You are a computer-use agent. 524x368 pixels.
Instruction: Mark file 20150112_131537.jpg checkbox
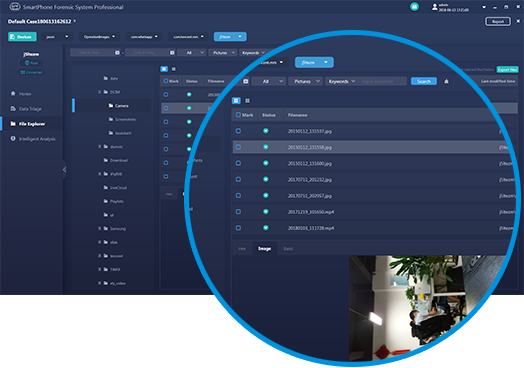coord(238,131)
